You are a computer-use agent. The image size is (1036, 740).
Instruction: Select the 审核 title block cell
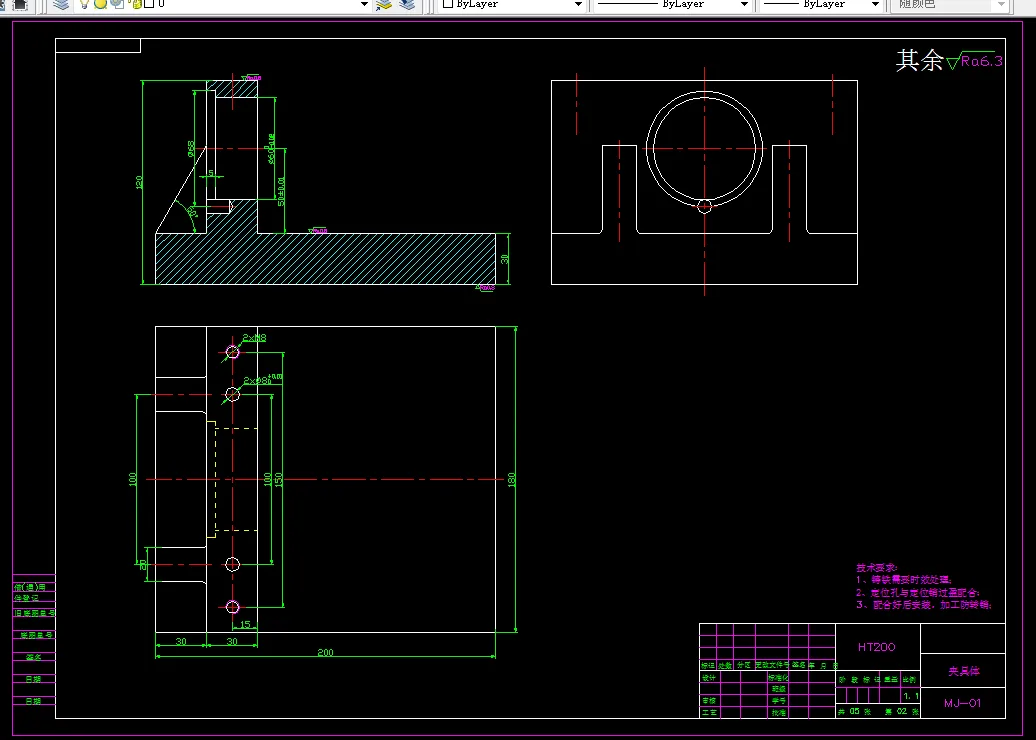[708, 700]
